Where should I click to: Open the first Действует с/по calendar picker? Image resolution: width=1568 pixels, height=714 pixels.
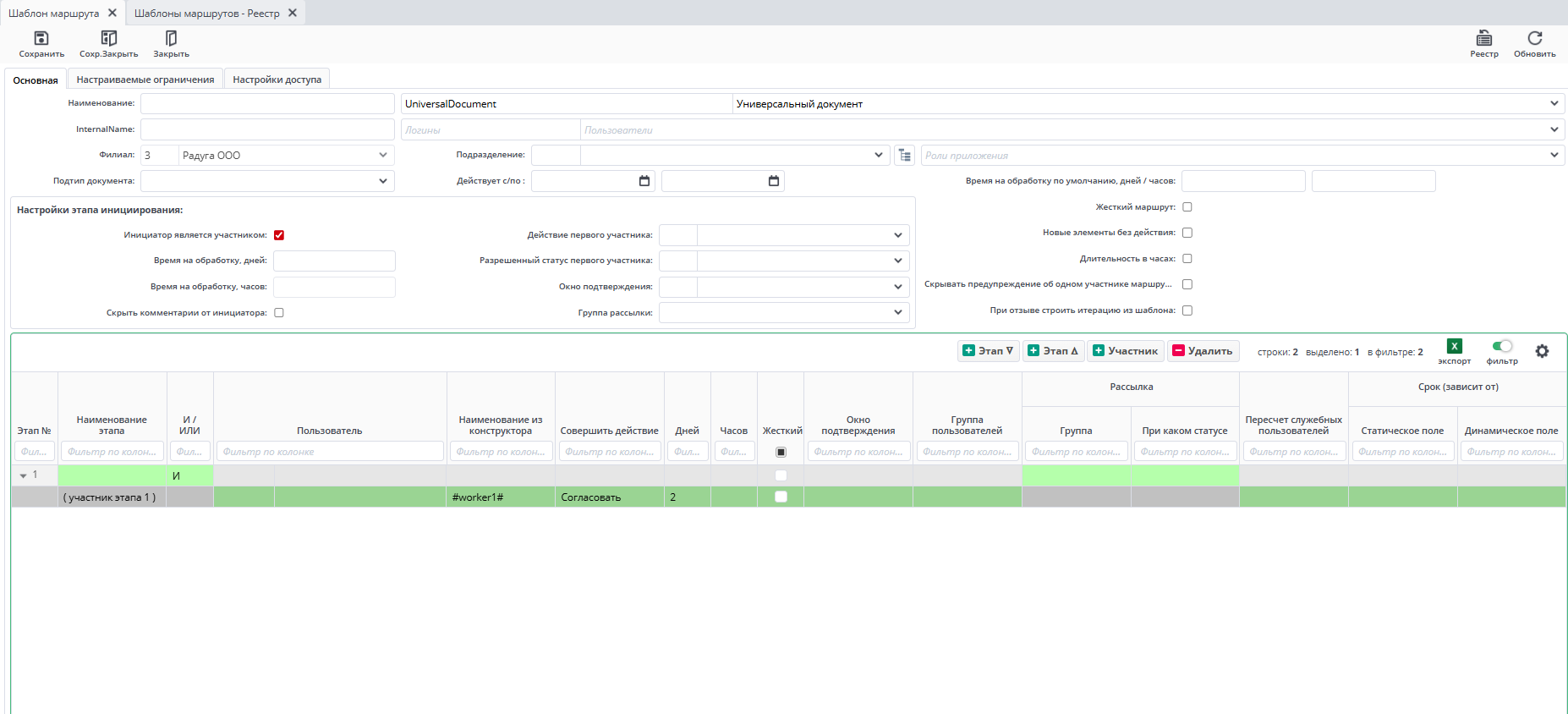pyautogui.click(x=644, y=181)
